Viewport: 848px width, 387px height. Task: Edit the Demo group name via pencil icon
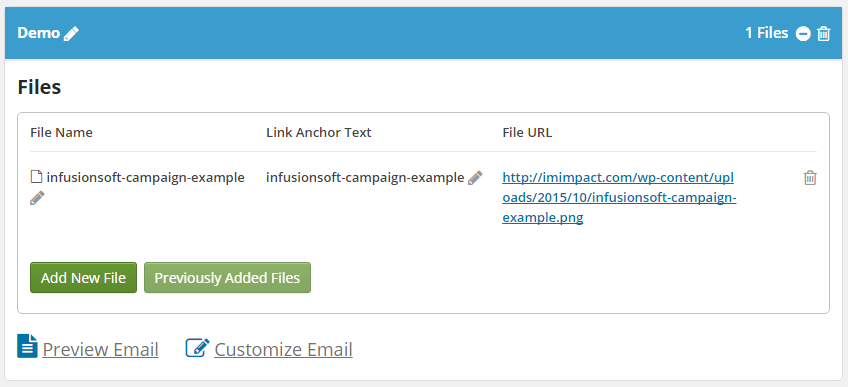point(71,34)
